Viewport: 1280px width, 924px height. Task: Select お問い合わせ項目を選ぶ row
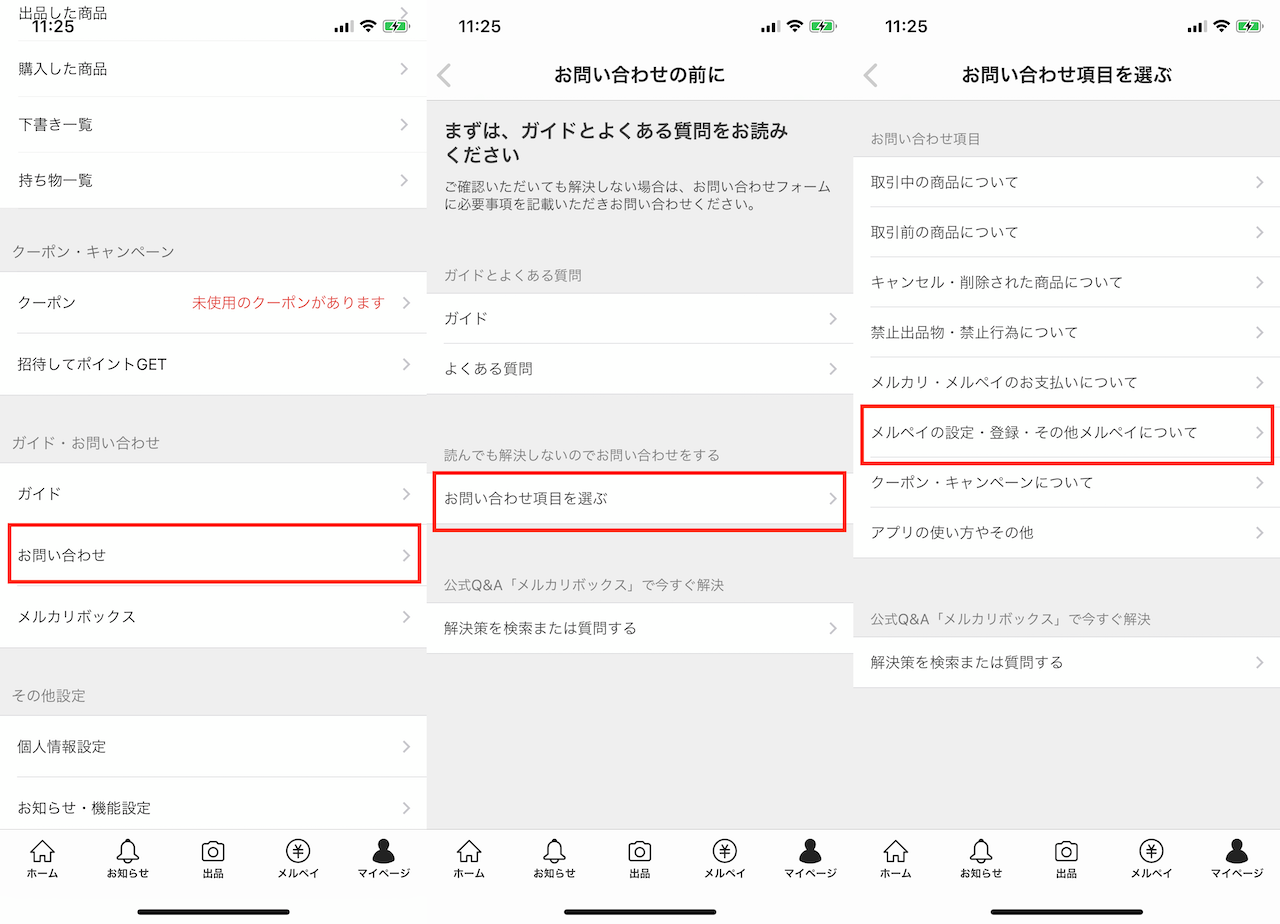640,498
